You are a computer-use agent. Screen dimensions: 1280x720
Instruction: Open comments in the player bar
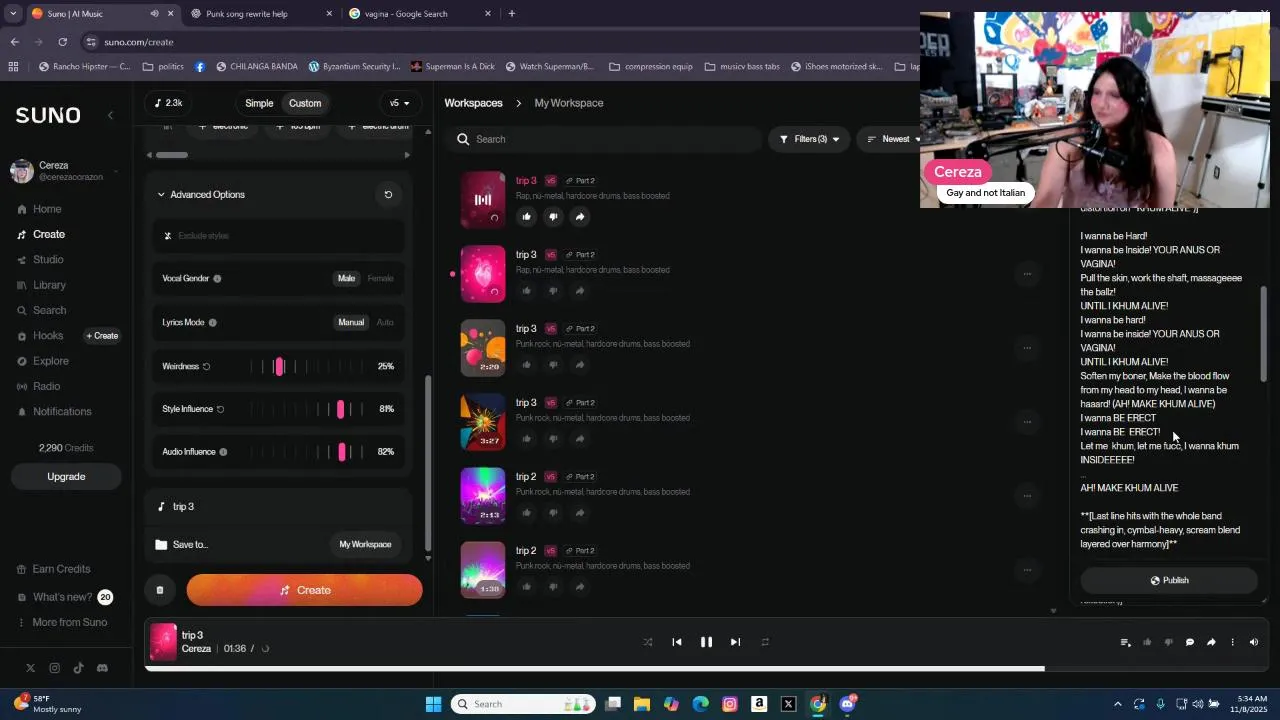1190,642
